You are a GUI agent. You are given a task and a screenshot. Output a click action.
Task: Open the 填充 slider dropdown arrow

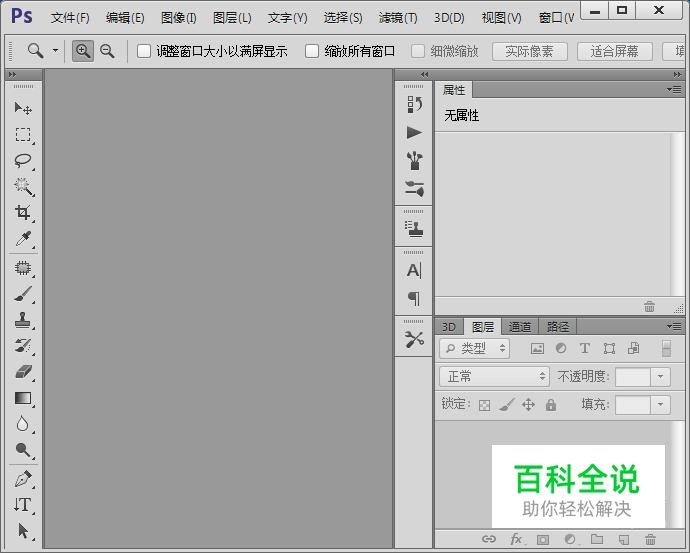pos(660,405)
